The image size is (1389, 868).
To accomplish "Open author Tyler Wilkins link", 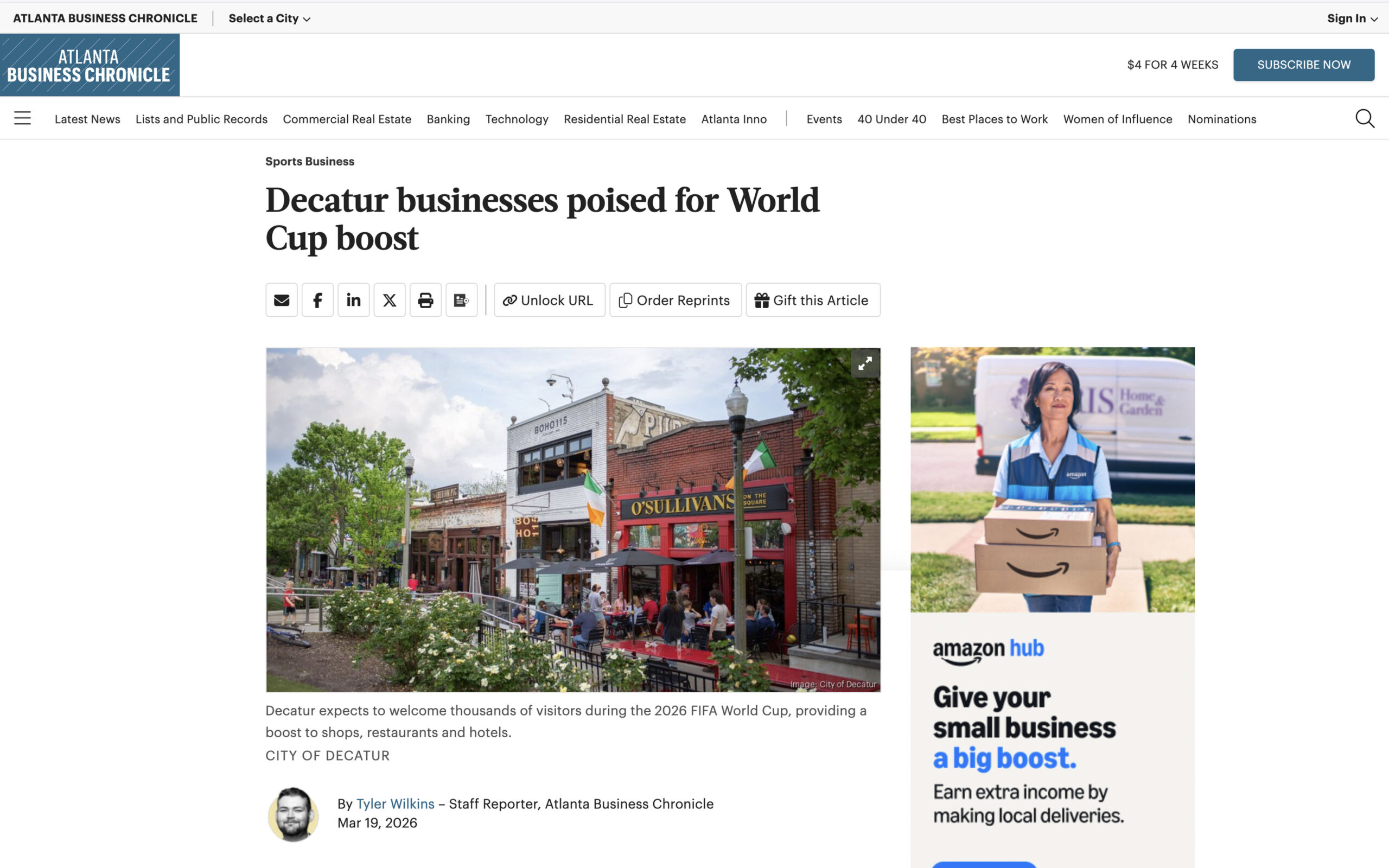I will [x=395, y=803].
